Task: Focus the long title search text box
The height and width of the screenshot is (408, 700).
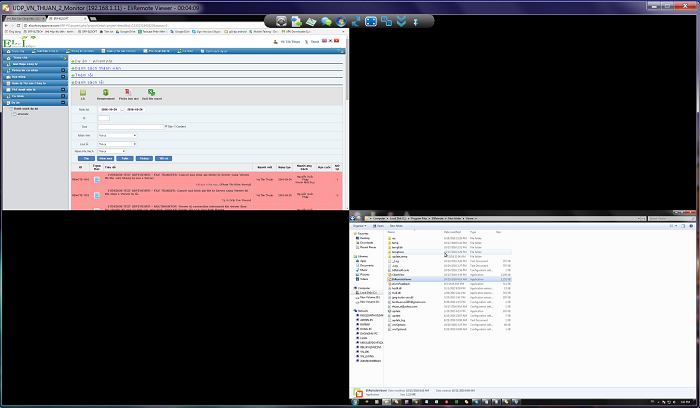Action: point(131,127)
